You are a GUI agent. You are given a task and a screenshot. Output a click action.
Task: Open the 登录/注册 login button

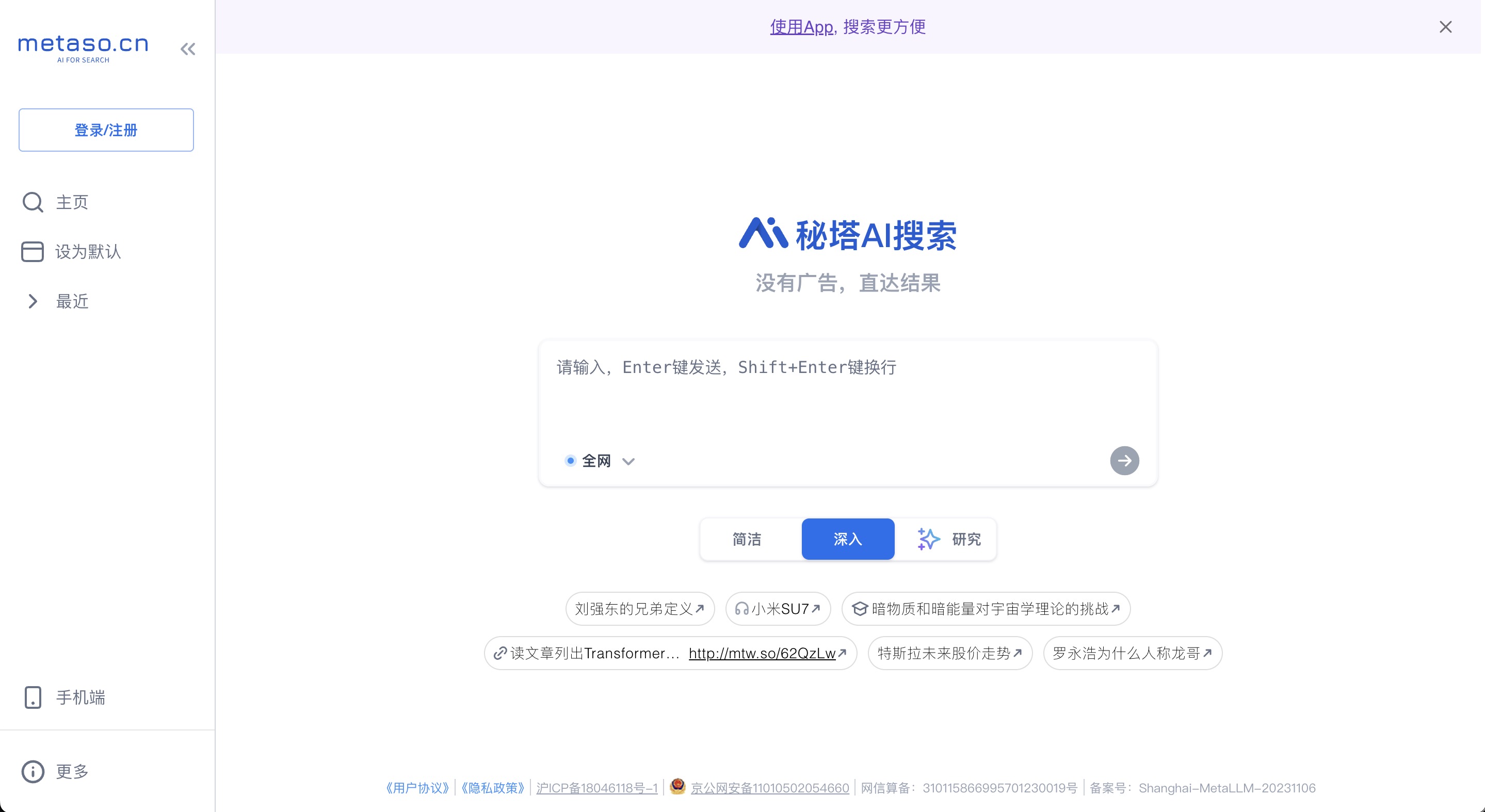(106, 130)
